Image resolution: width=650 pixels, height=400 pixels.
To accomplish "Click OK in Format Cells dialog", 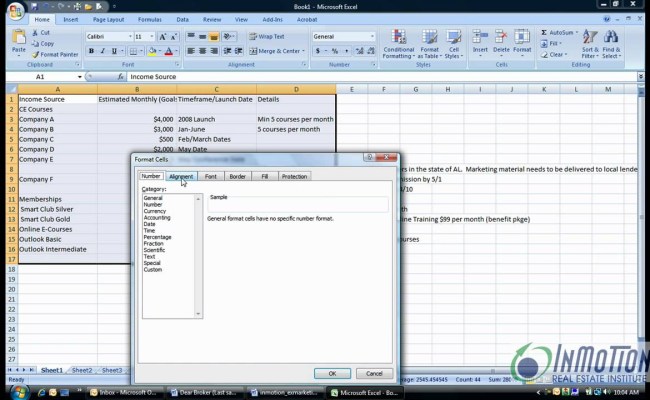I will coord(332,373).
